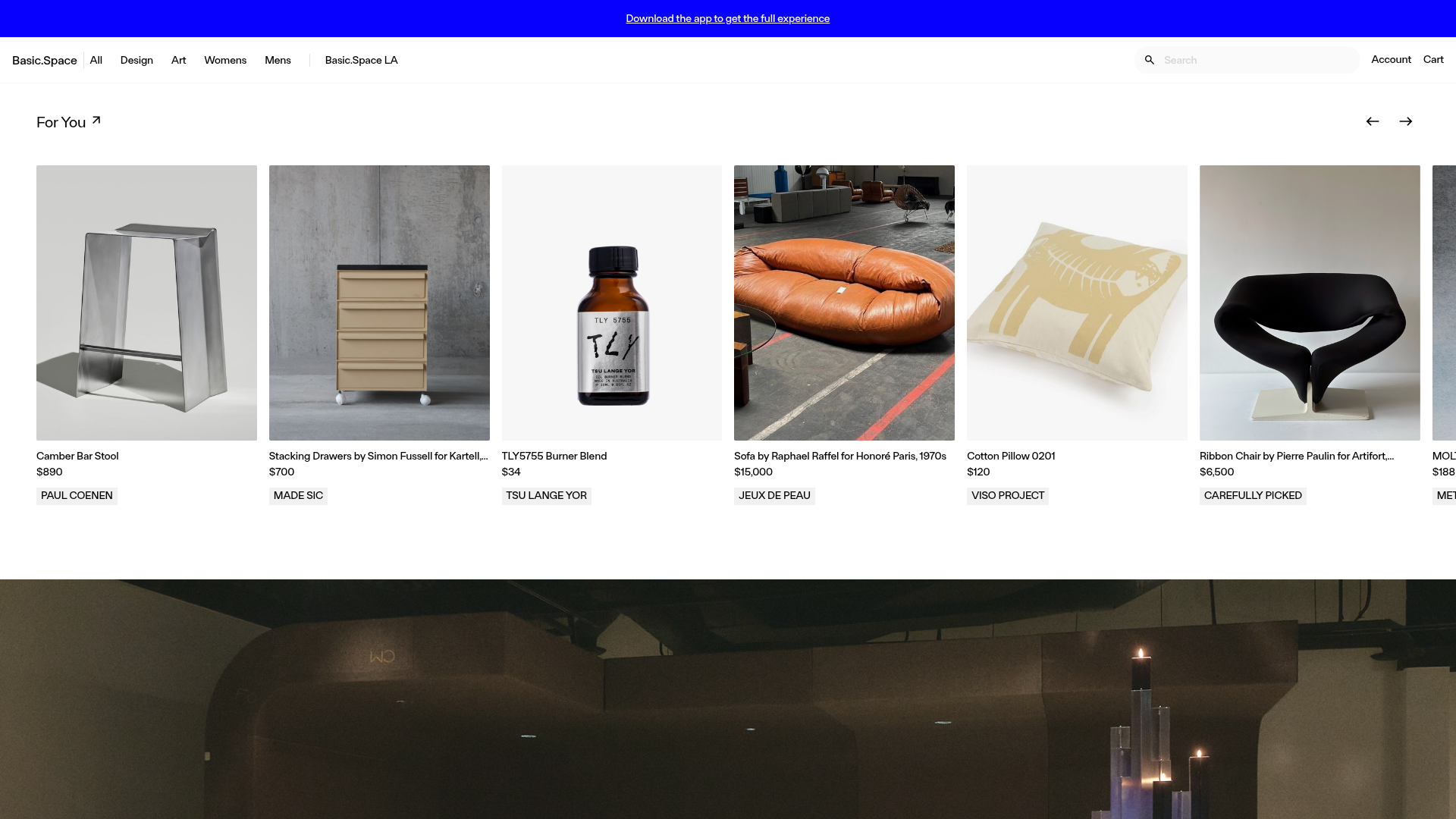Switch to the Mens section
The image size is (1456, 819).
pyautogui.click(x=278, y=60)
